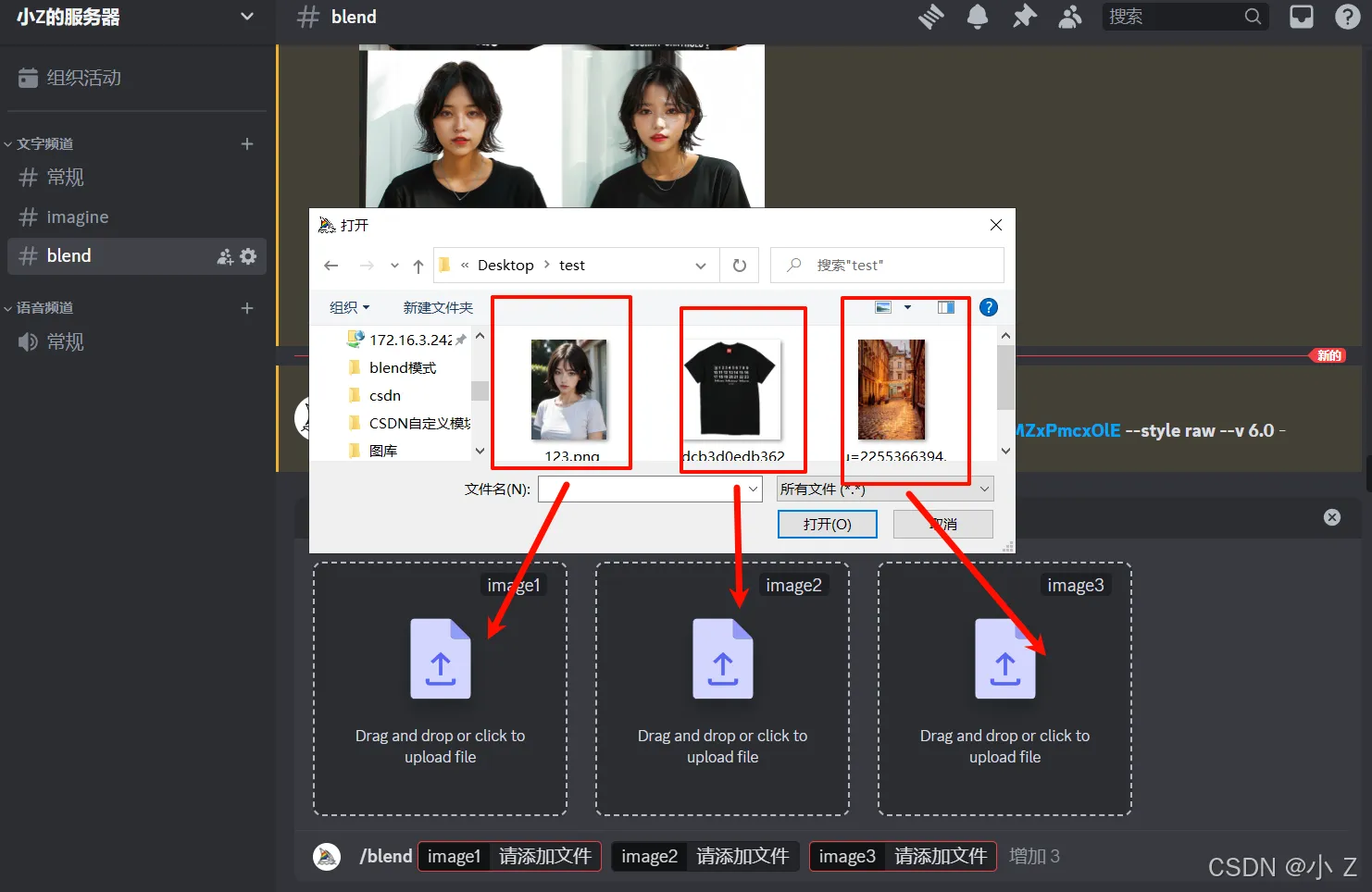
Task: Open the file type filter dropdown
Action: 884,489
